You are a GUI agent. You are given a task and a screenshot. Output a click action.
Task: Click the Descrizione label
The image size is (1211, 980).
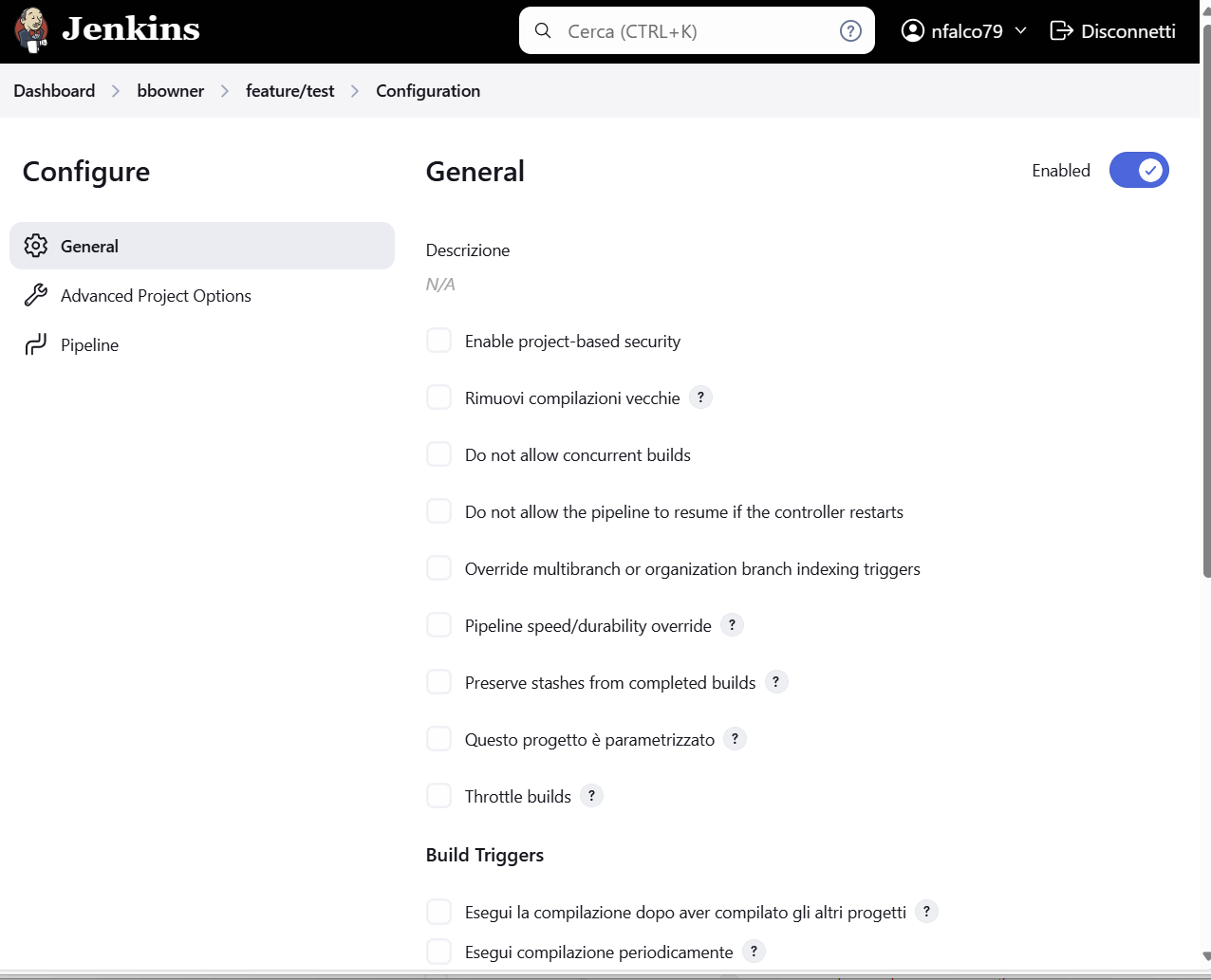click(x=468, y=250)
